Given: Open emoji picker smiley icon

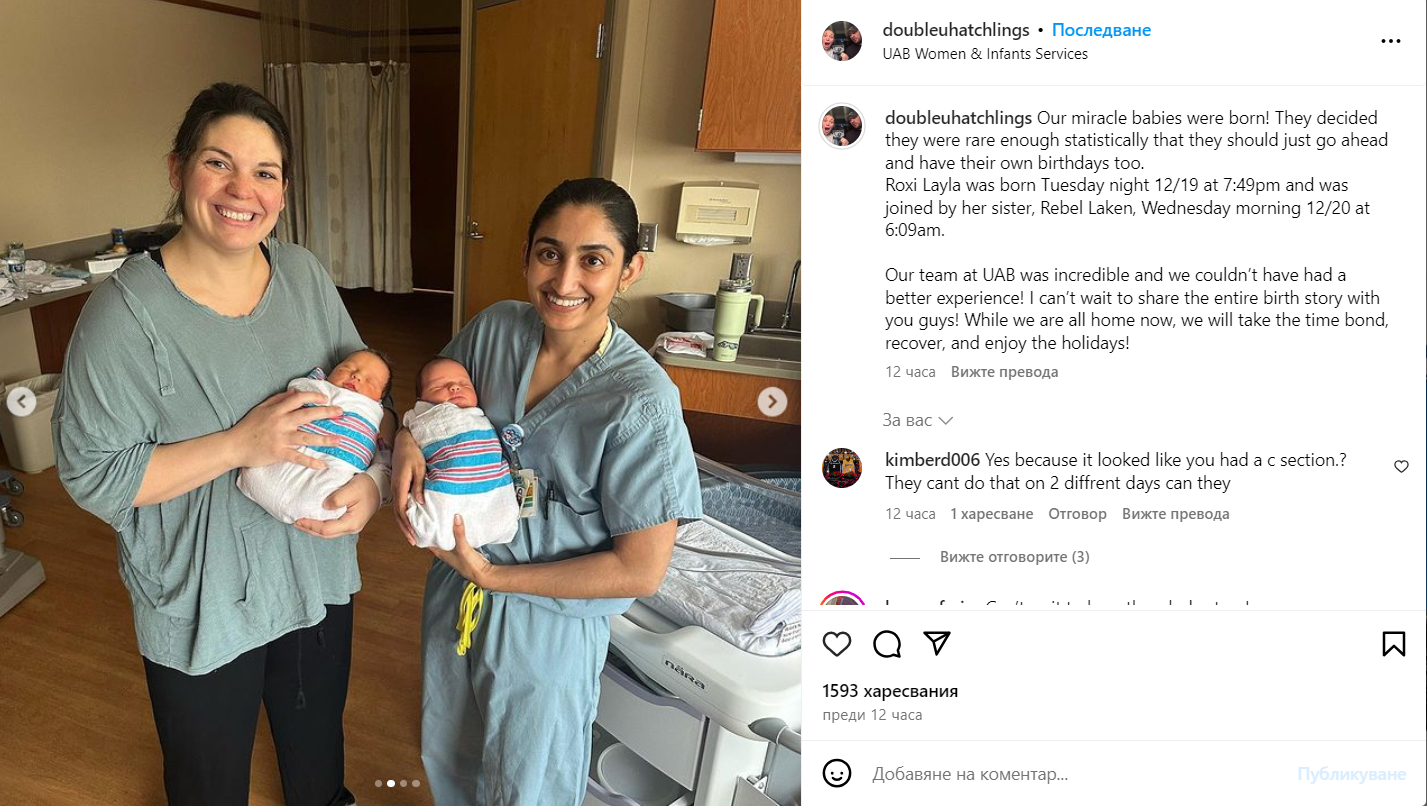Looking at the screenshot, I should click(x=837, y=773).
